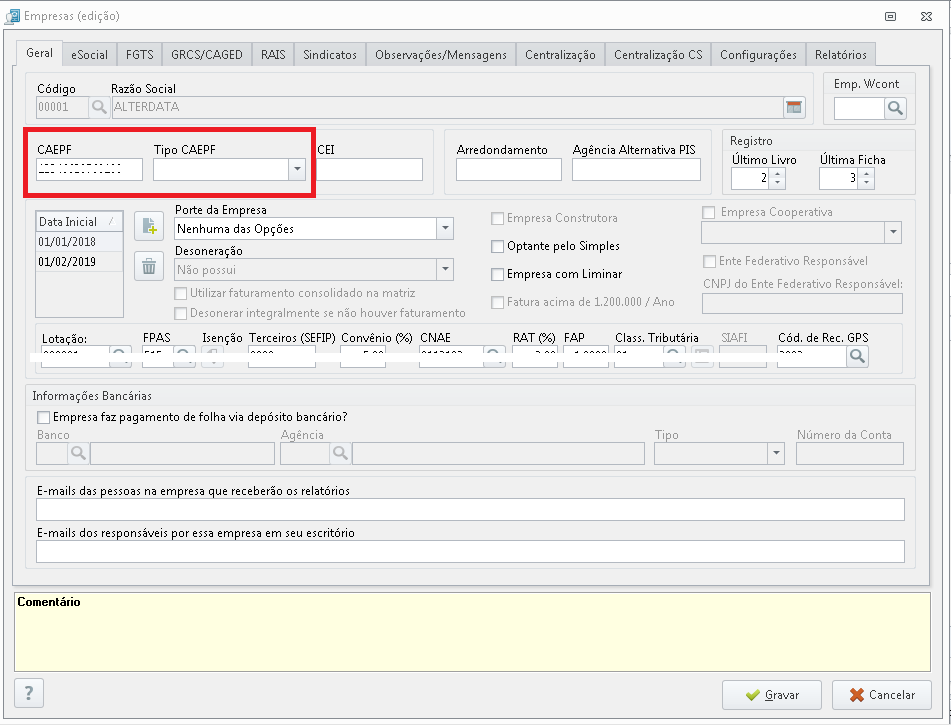
Task: Check the Empresa Construtora box
Action: point(497,218)
